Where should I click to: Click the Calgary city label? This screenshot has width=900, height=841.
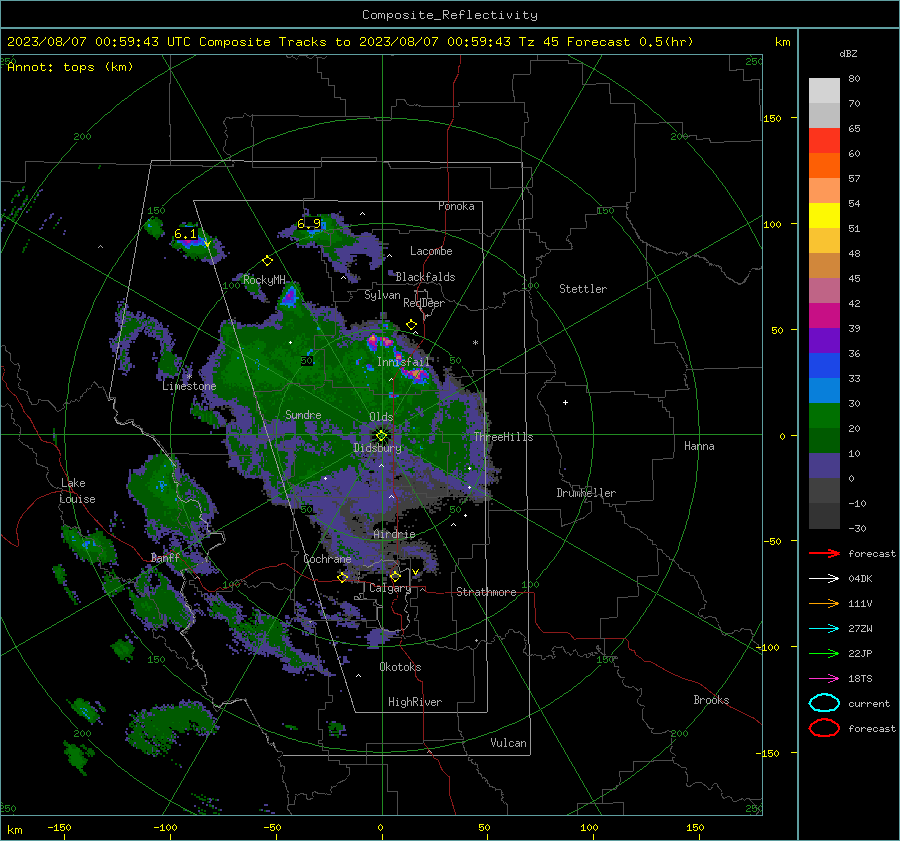coord(390,588)
